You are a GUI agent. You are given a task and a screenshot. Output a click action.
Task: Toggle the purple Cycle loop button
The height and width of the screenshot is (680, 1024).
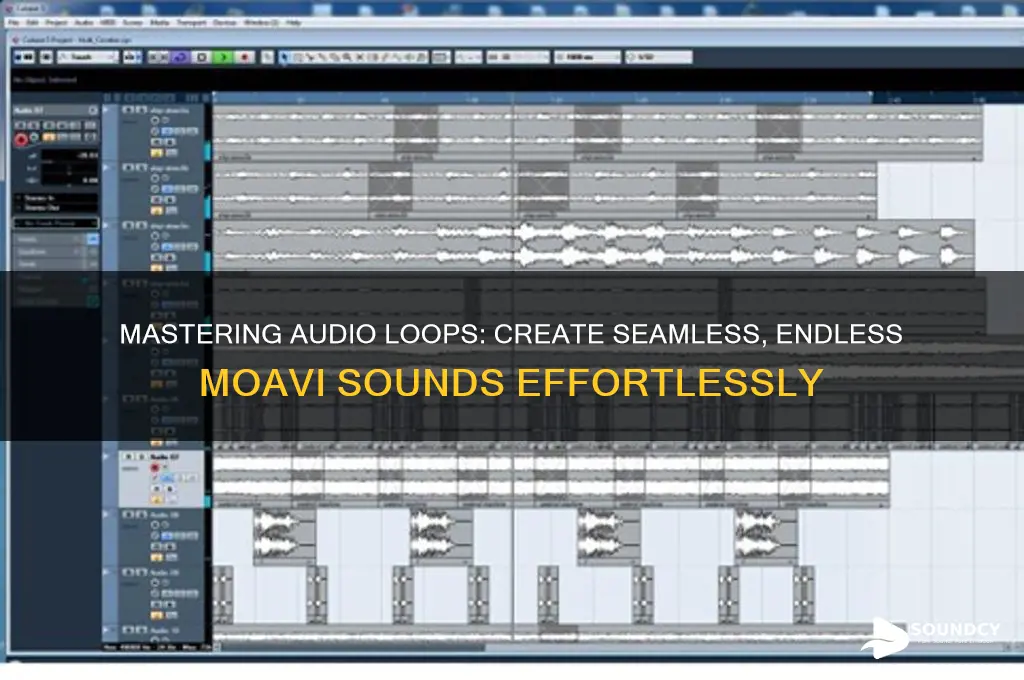[180, 57]
